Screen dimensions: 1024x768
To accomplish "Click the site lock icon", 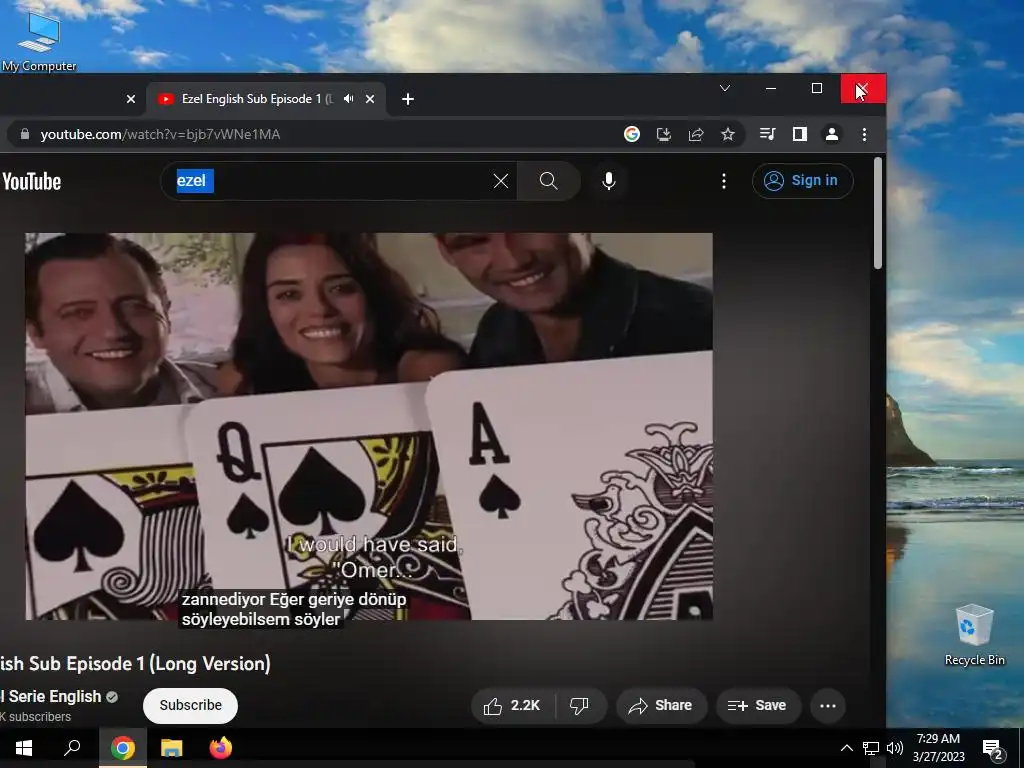I will point(25,134).
